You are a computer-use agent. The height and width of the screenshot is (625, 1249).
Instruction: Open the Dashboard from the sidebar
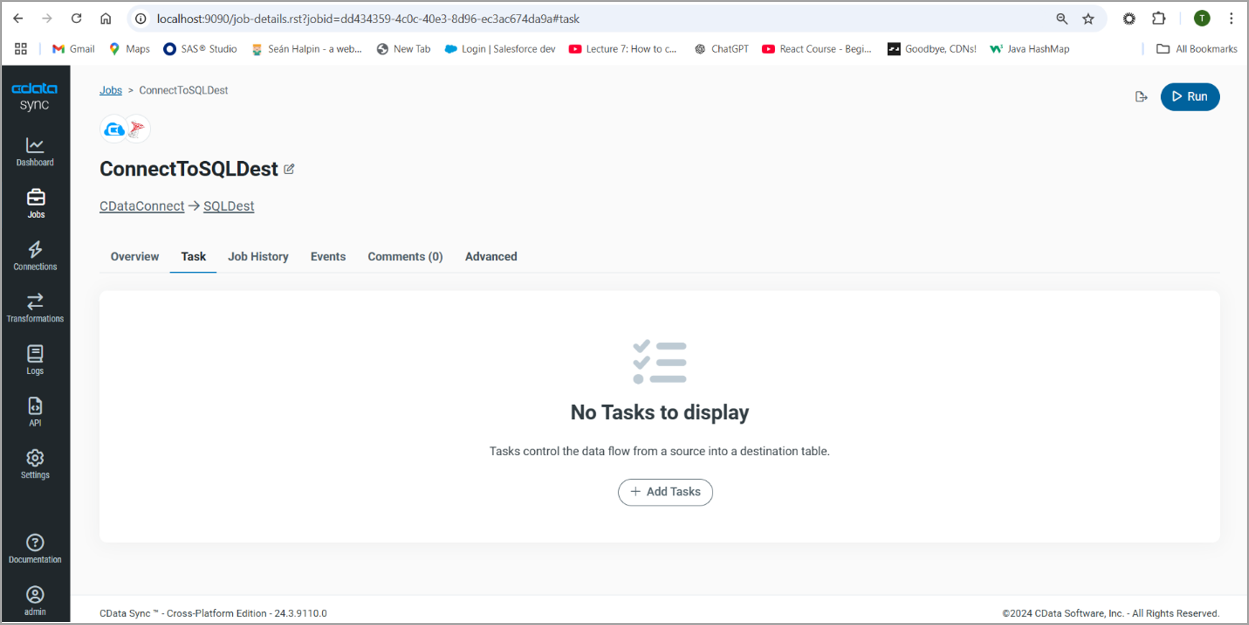tap(35, 152)
